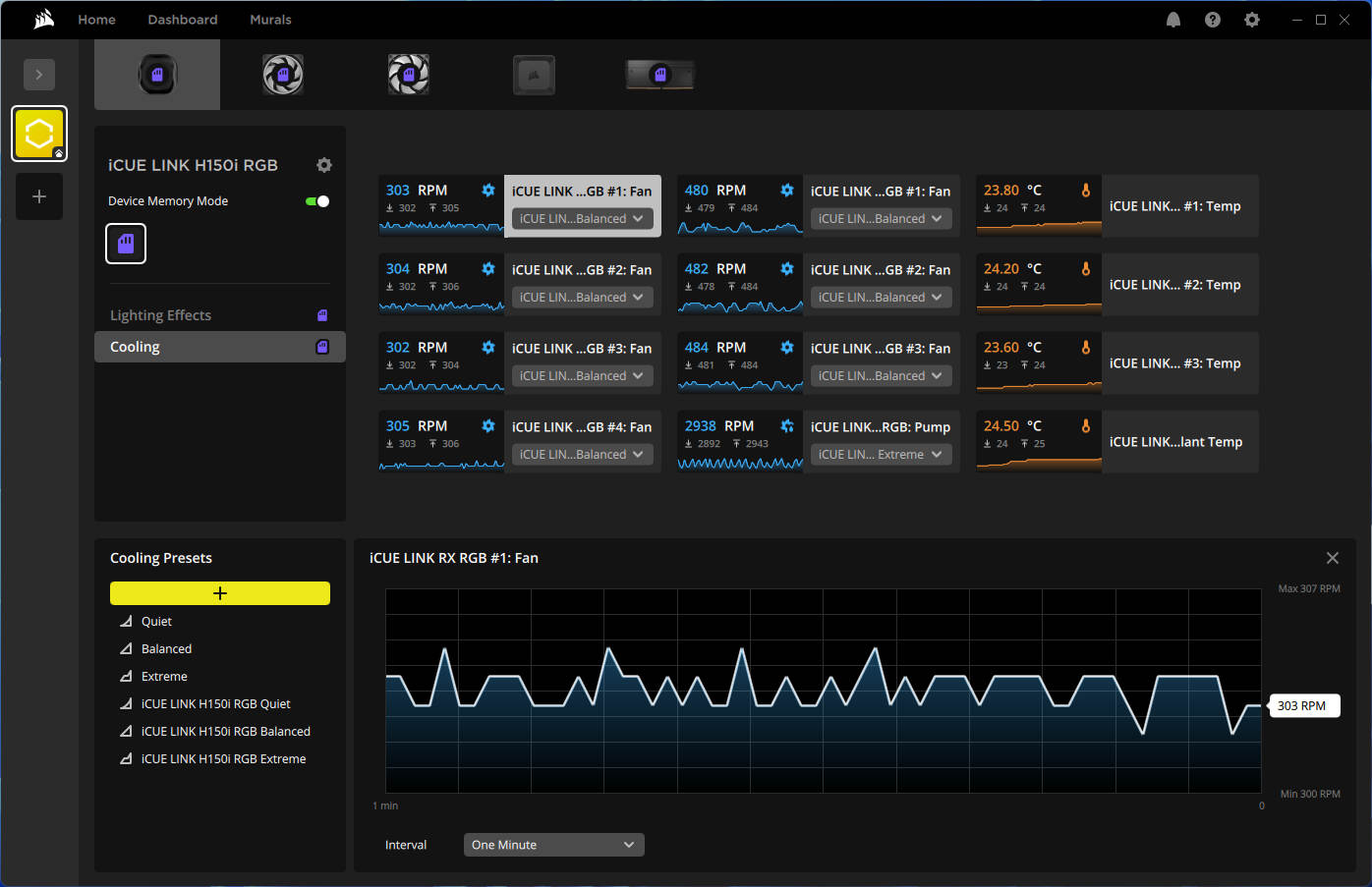Viewport: 1372px width, 887px height.
Task: Click thermometer icon on 23.80 °C tile
Action: (x=1086, y=190)
